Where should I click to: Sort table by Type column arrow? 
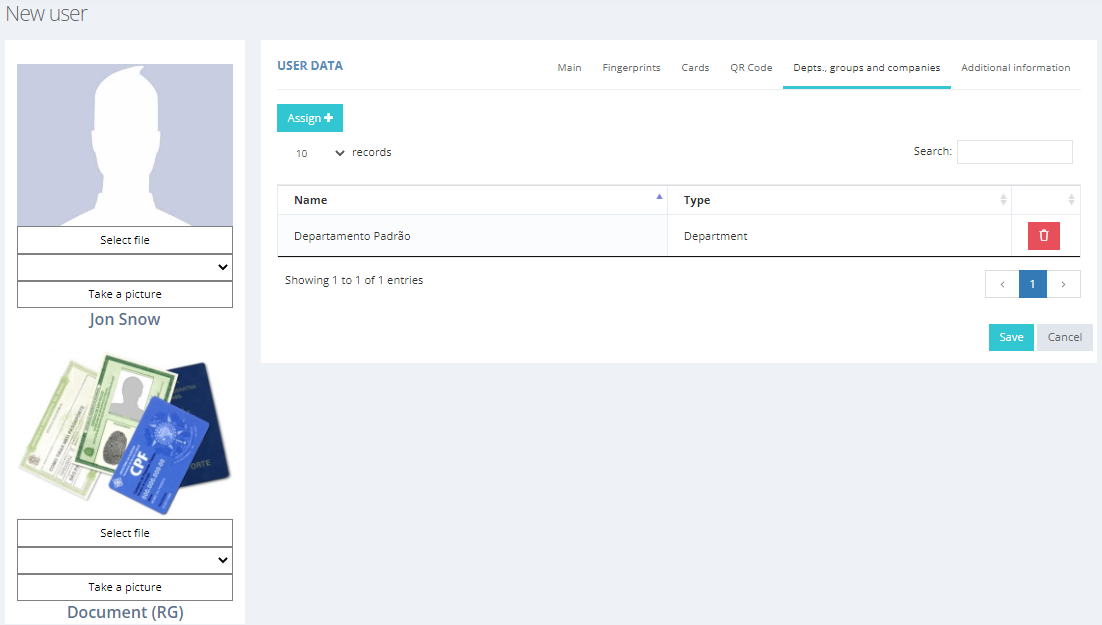point(1003,200)
